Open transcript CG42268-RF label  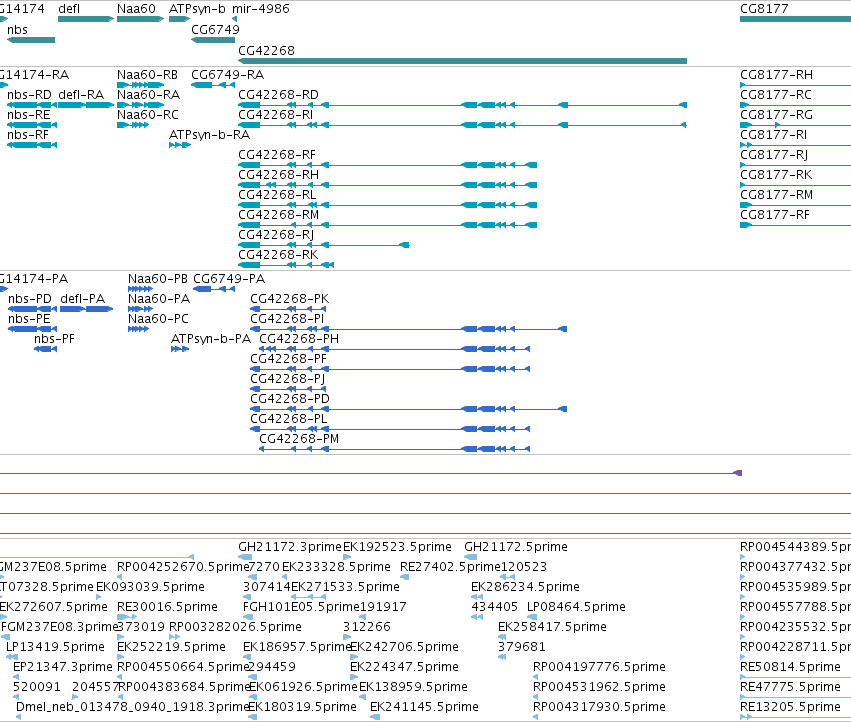pos(277,155)
